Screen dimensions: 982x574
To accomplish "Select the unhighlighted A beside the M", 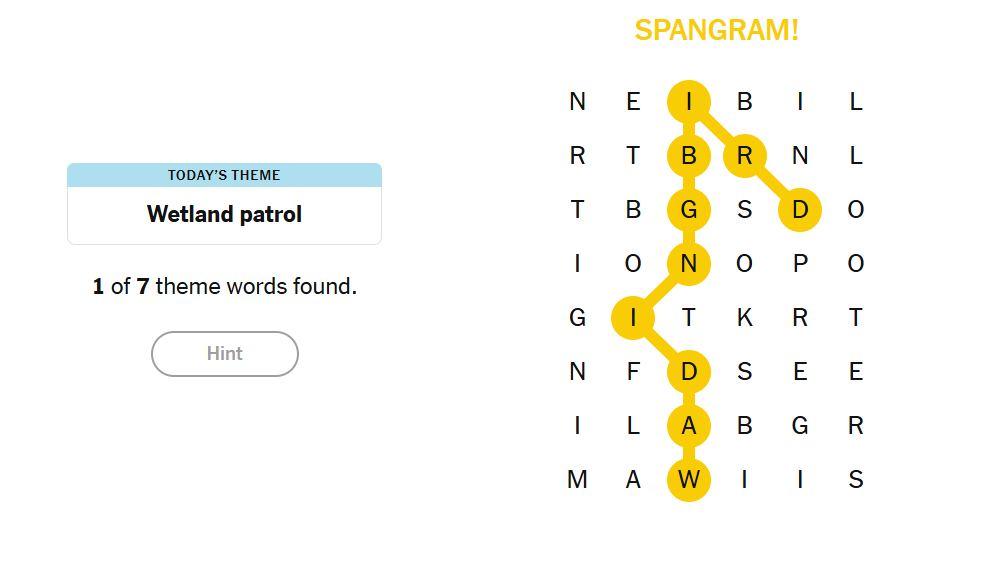I will (633, 479).
